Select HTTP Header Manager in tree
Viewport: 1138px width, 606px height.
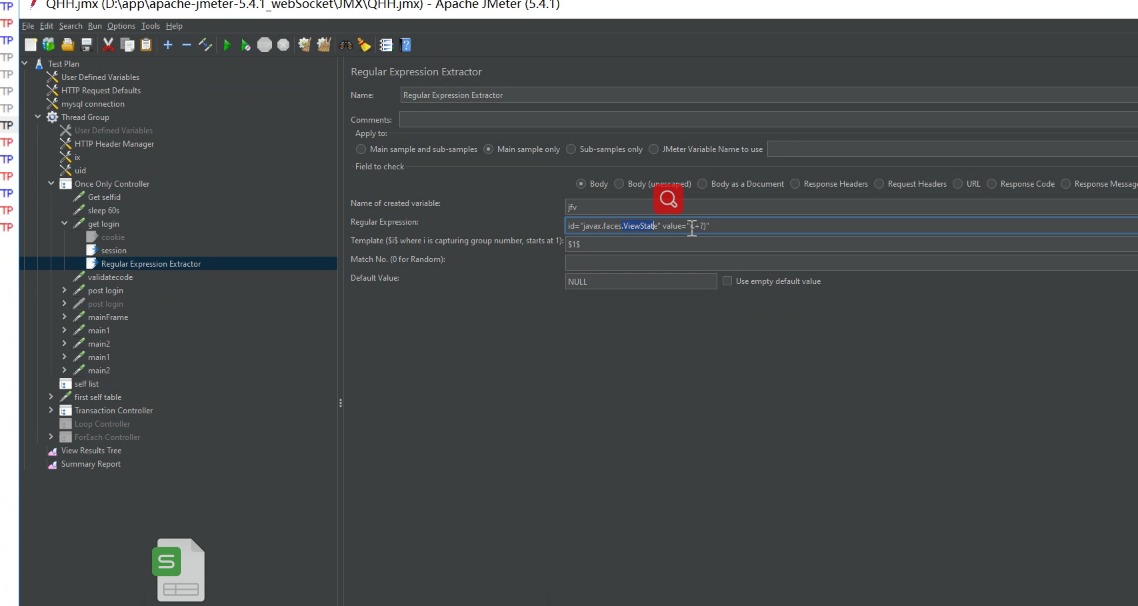pyautogui.click(x=114, y=144)
